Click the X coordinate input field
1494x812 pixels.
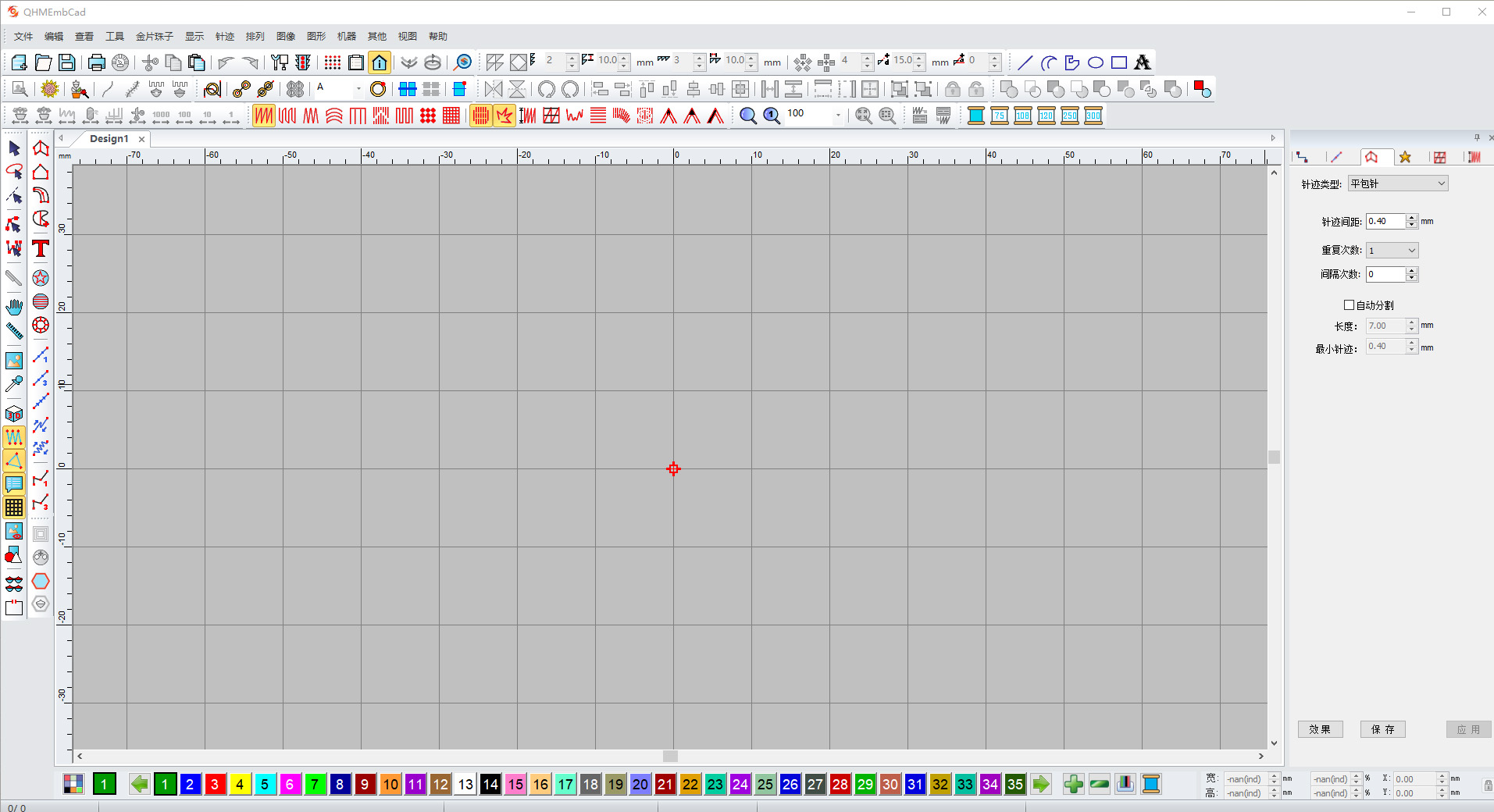pyautogui.click(x=1415, y=779)
